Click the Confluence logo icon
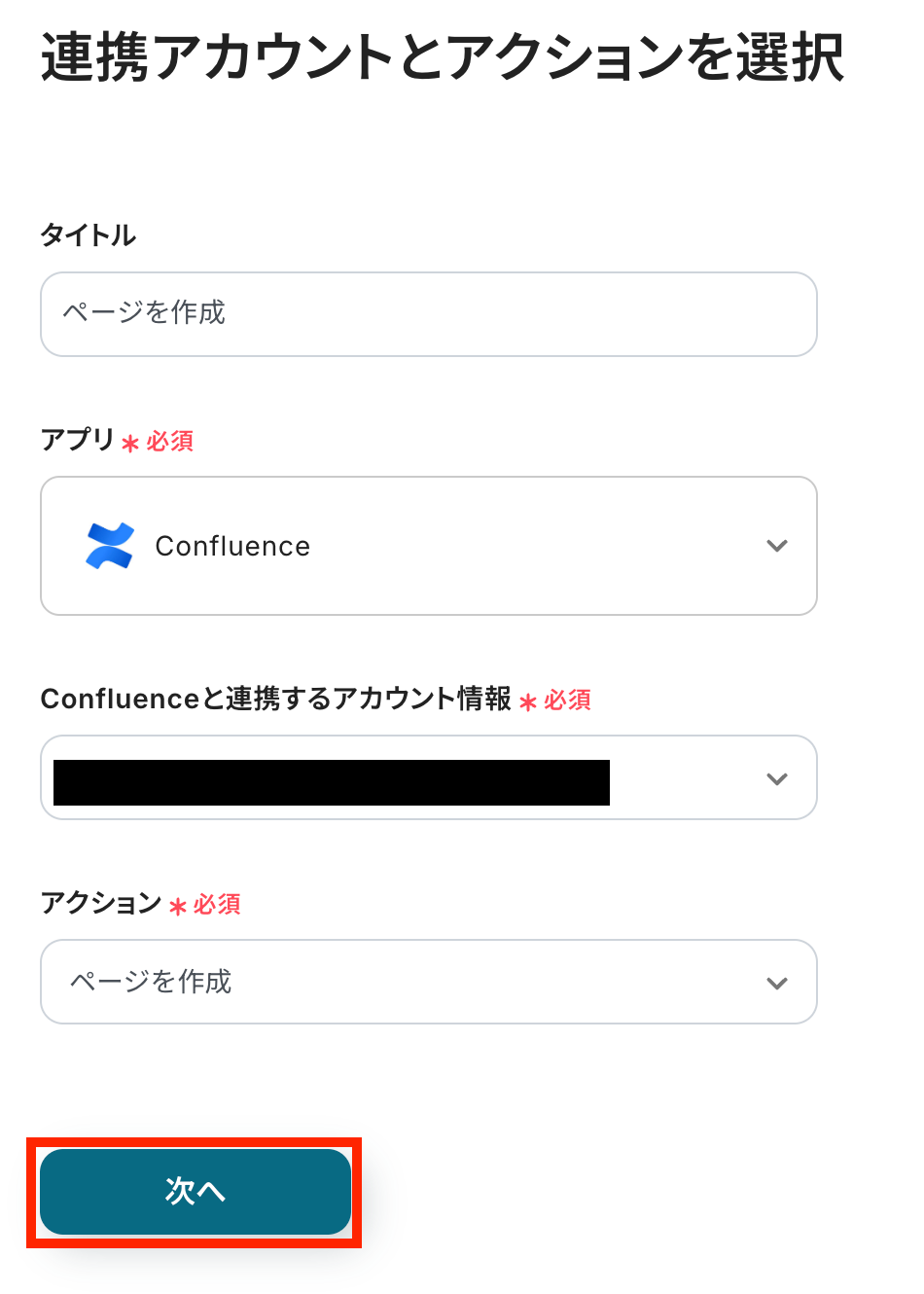This screenshot has height=1294, width=924. point(109,546)
